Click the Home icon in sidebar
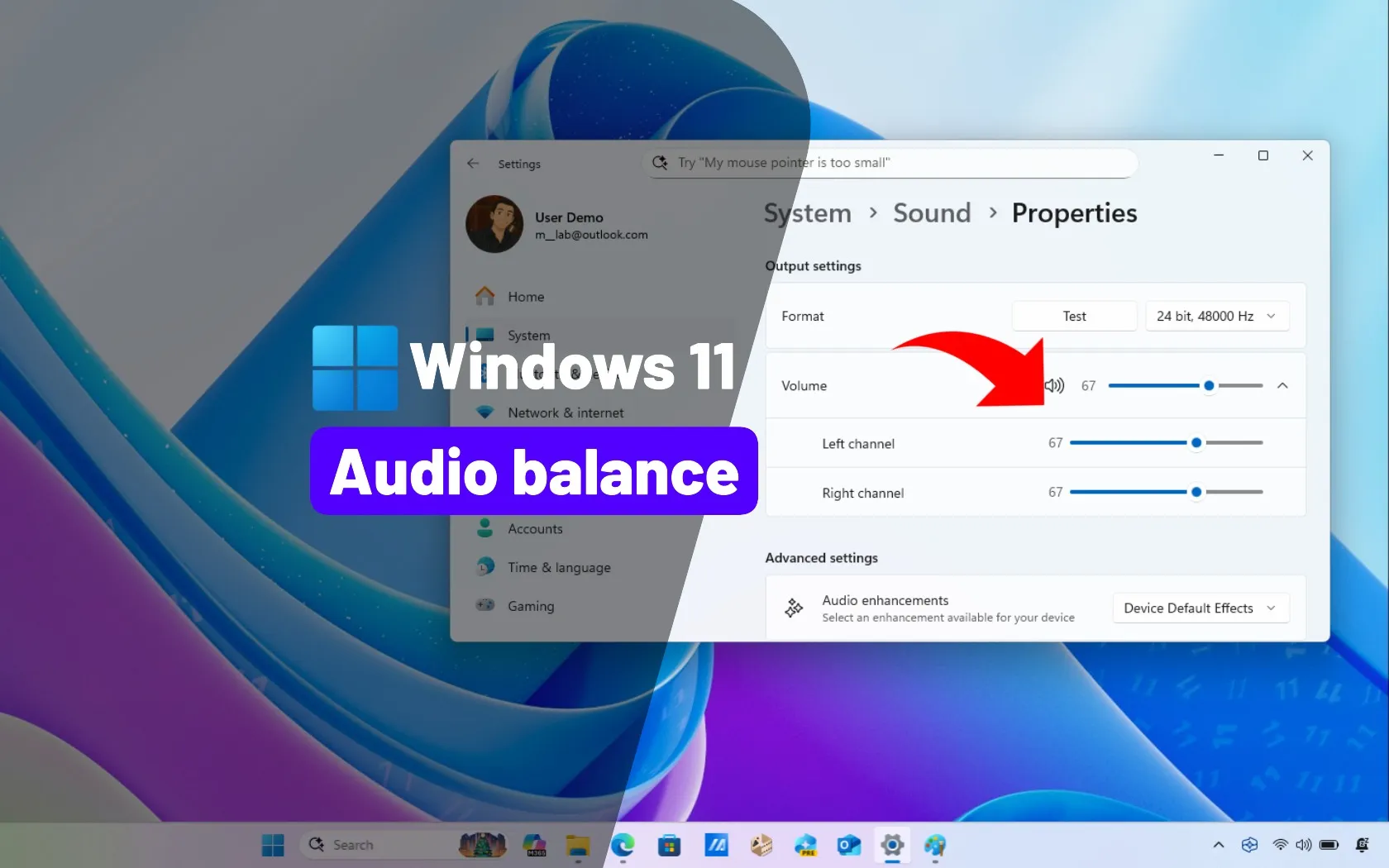Screen dimensions: 1389x868 tap(485, 296)
